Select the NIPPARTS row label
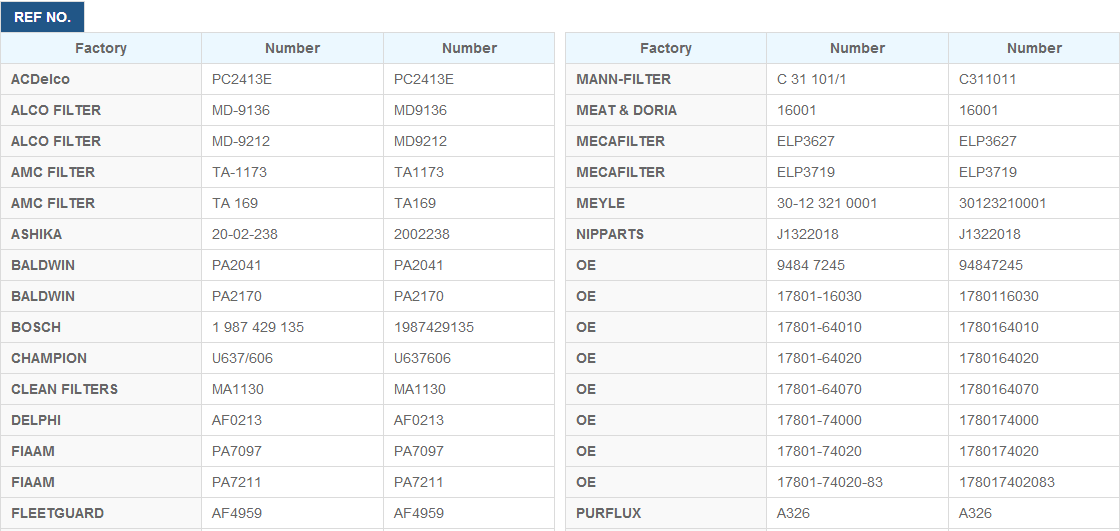The width and height of the screenshot is (1120, 531). (x=610, y=234)
